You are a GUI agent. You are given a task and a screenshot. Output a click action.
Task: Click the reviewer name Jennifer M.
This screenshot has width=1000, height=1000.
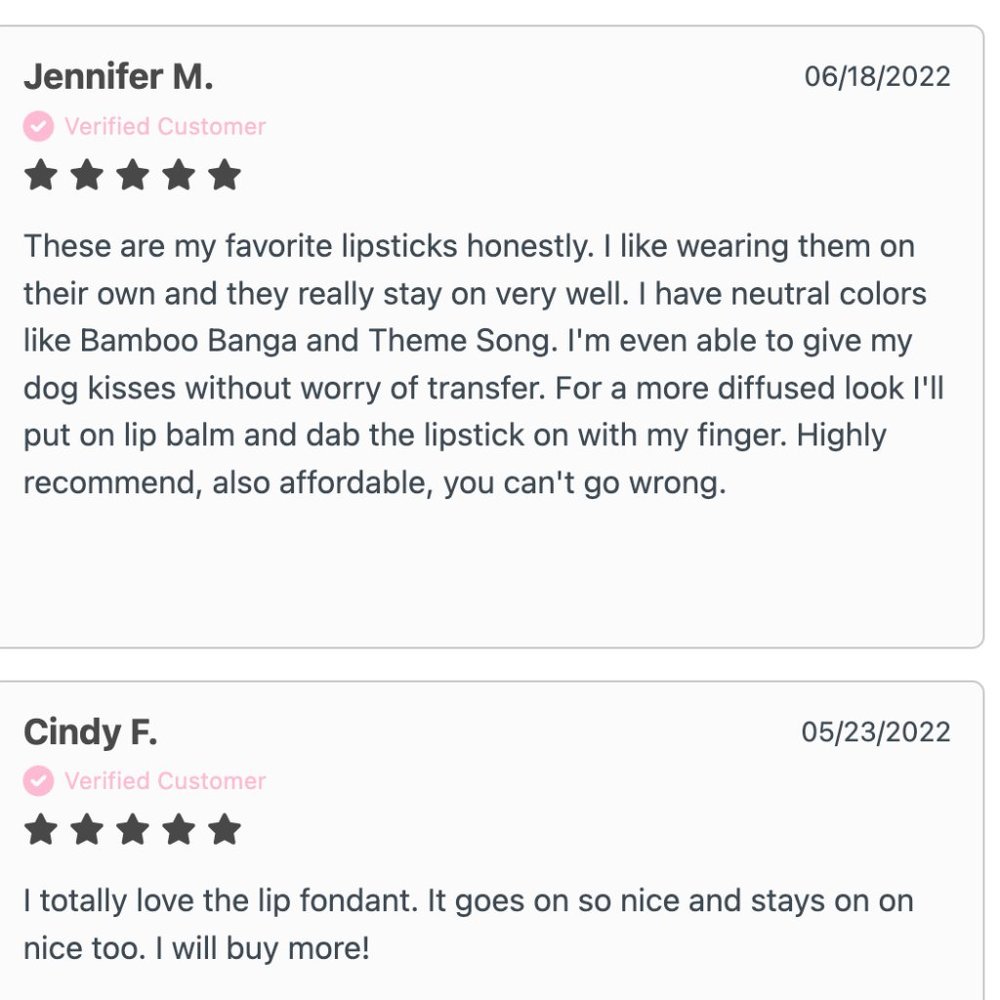tap(118, 77)
